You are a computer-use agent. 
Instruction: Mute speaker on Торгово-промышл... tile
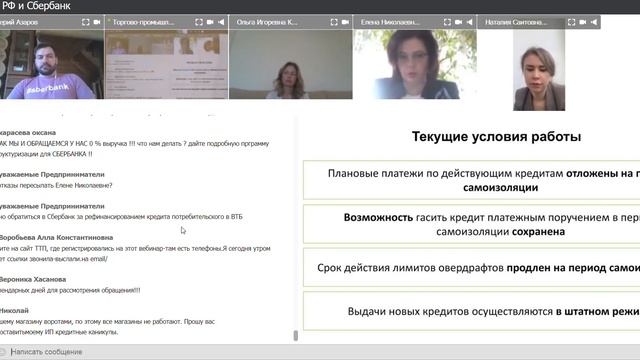(x=221, y=22)
